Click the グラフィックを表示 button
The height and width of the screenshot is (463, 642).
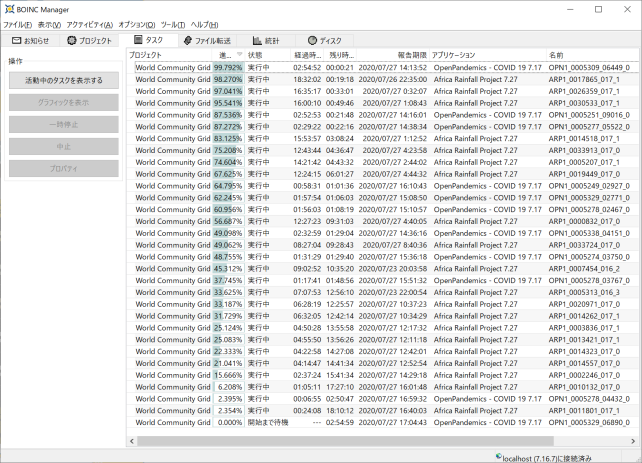tap(64, 102)
